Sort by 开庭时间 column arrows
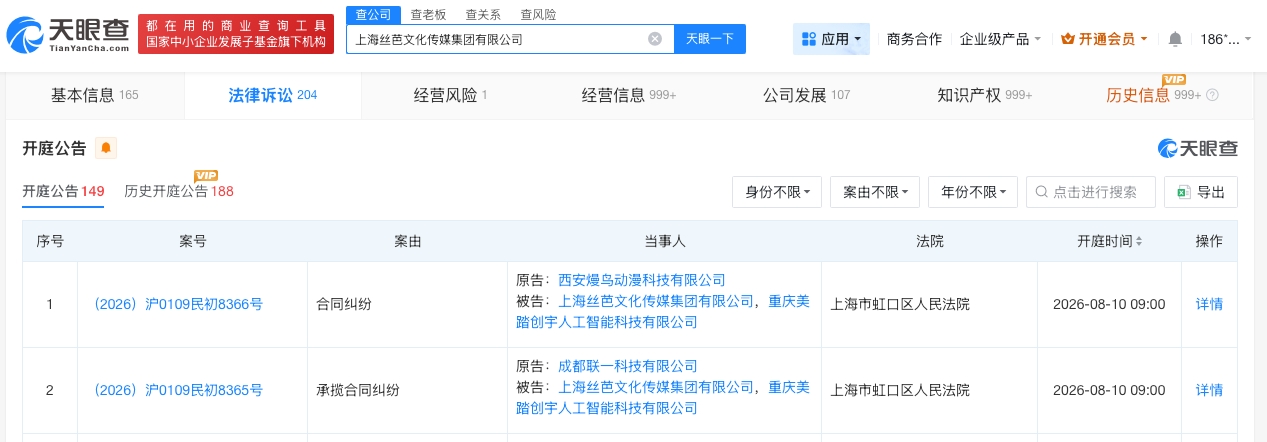 tap(1139, 242)
